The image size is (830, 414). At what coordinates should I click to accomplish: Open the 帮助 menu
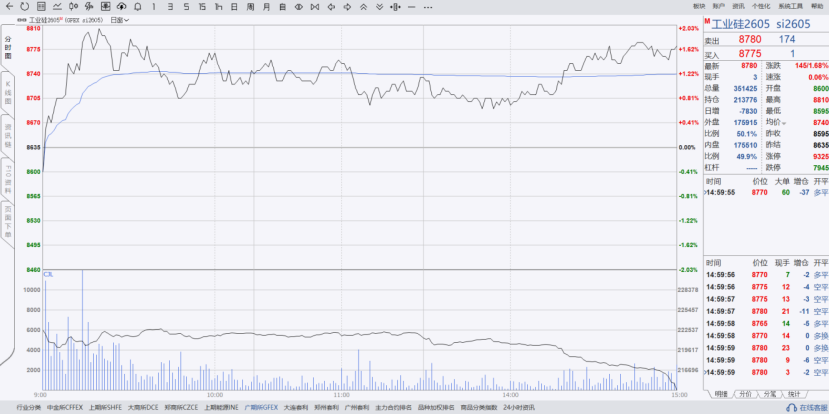[x=817, y=6]
